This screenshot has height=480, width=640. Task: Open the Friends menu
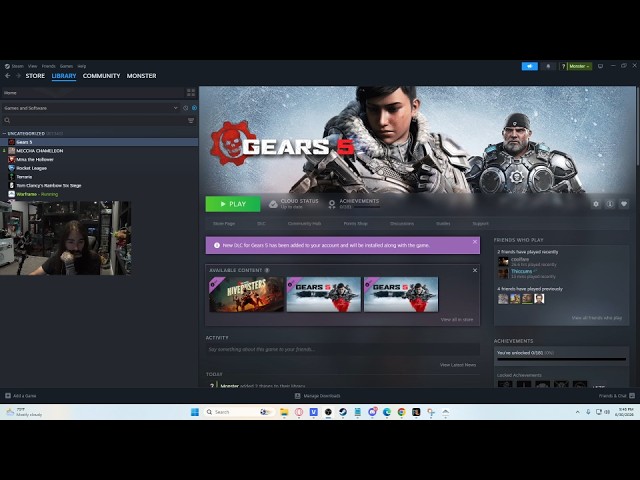click(x=49, y=66)
